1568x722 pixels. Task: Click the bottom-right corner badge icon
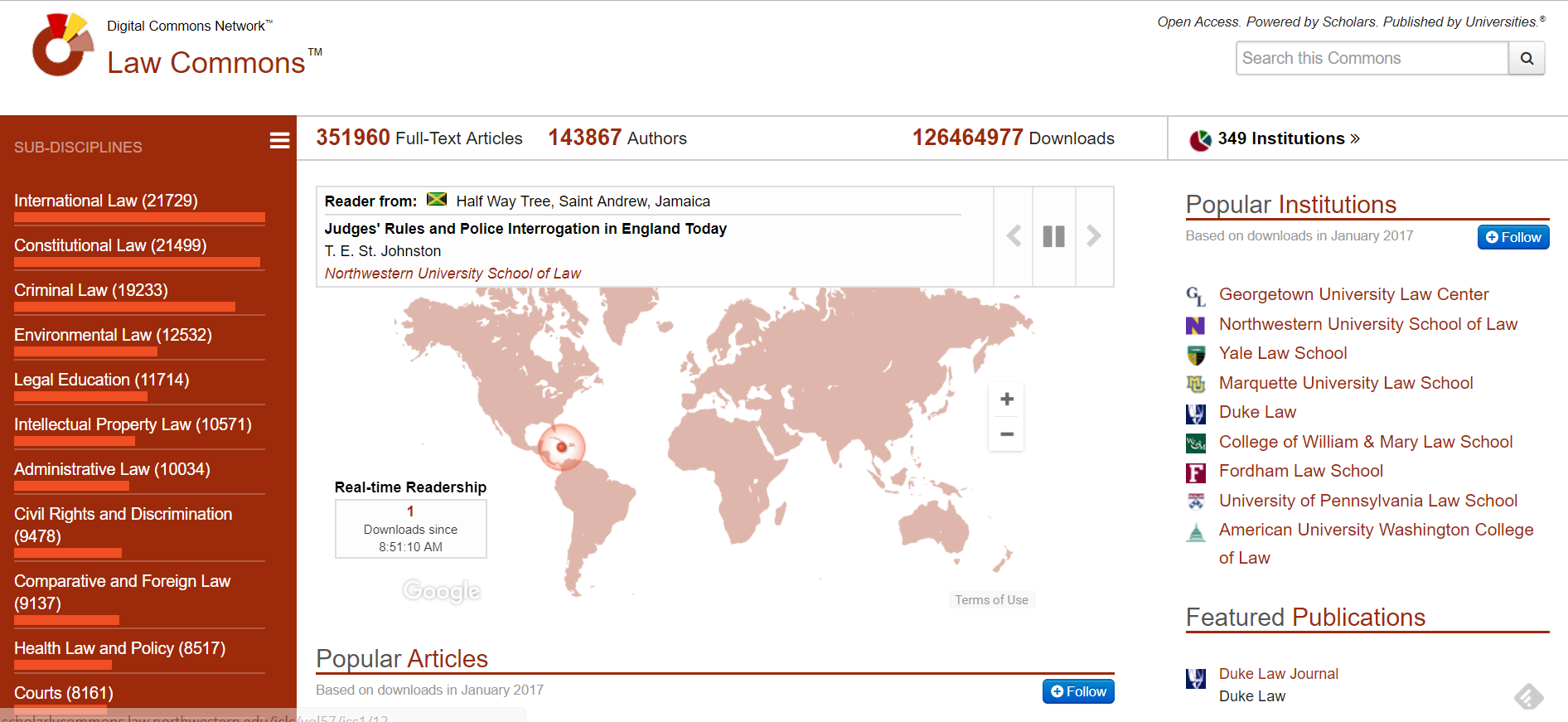coord(1528,697)
